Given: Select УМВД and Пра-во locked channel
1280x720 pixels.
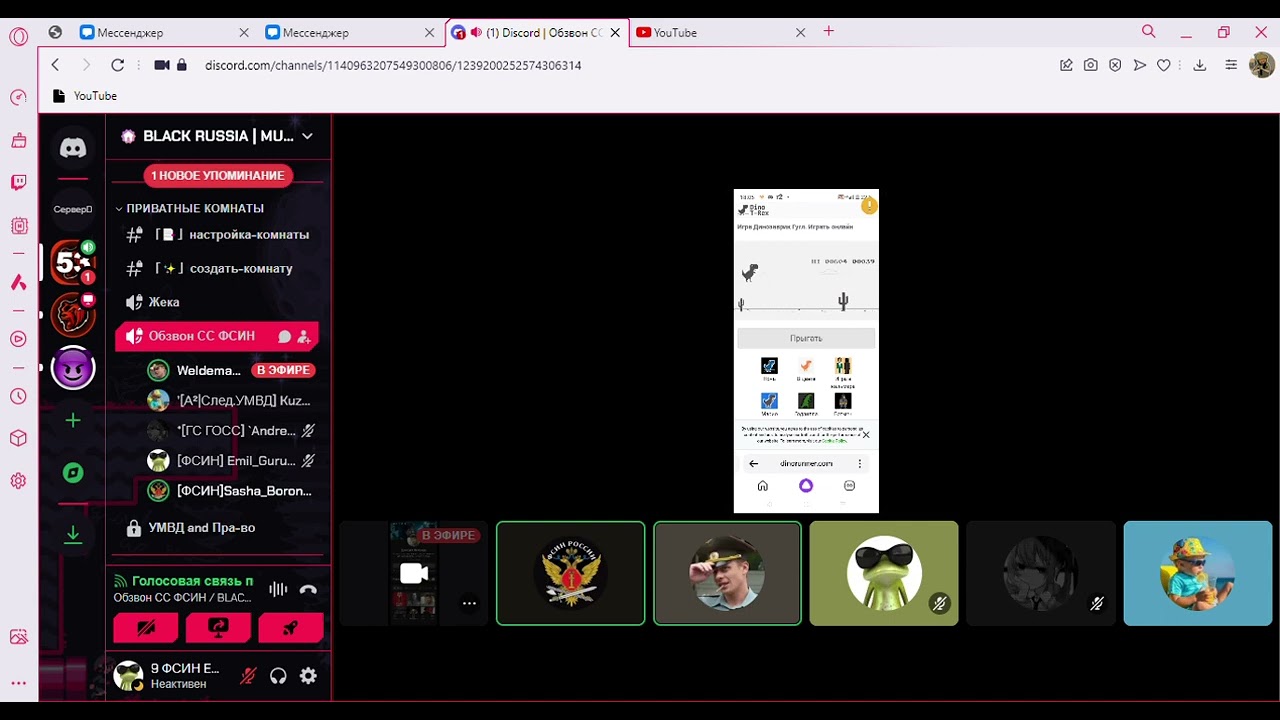Looking at the screenshot, I should pos(218,527).
